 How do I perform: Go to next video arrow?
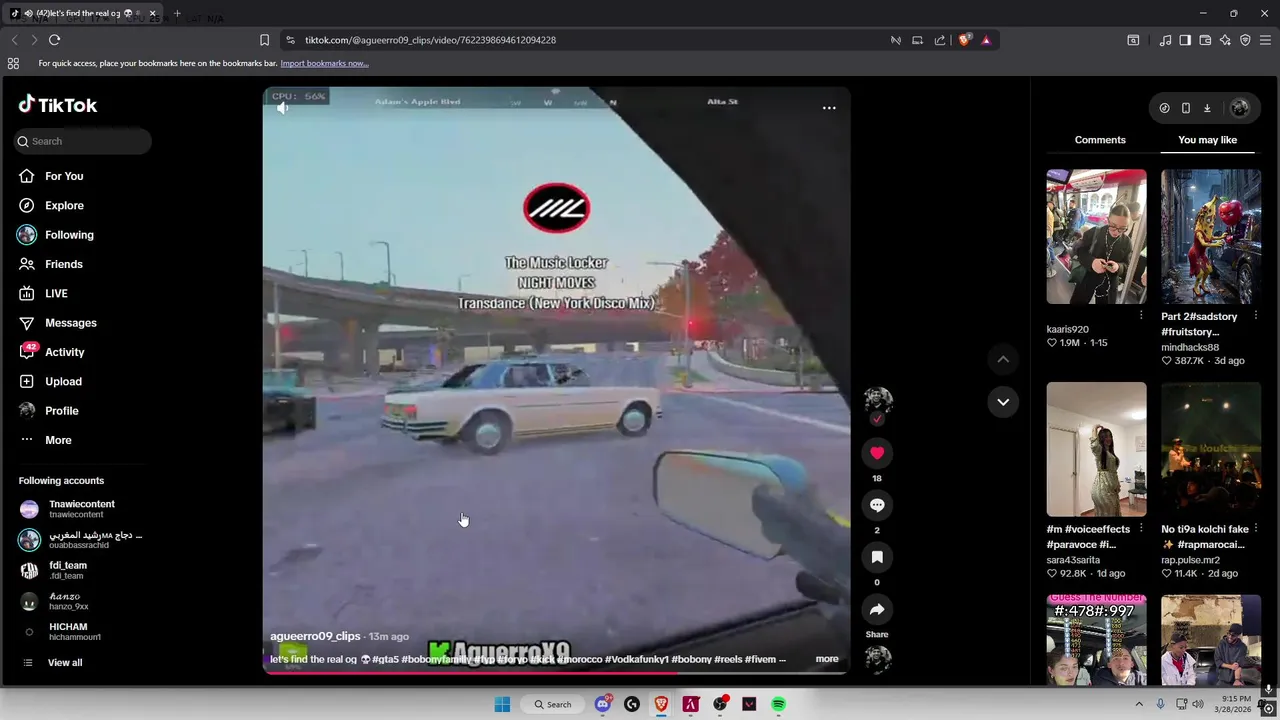click(x=1003, y=402)
